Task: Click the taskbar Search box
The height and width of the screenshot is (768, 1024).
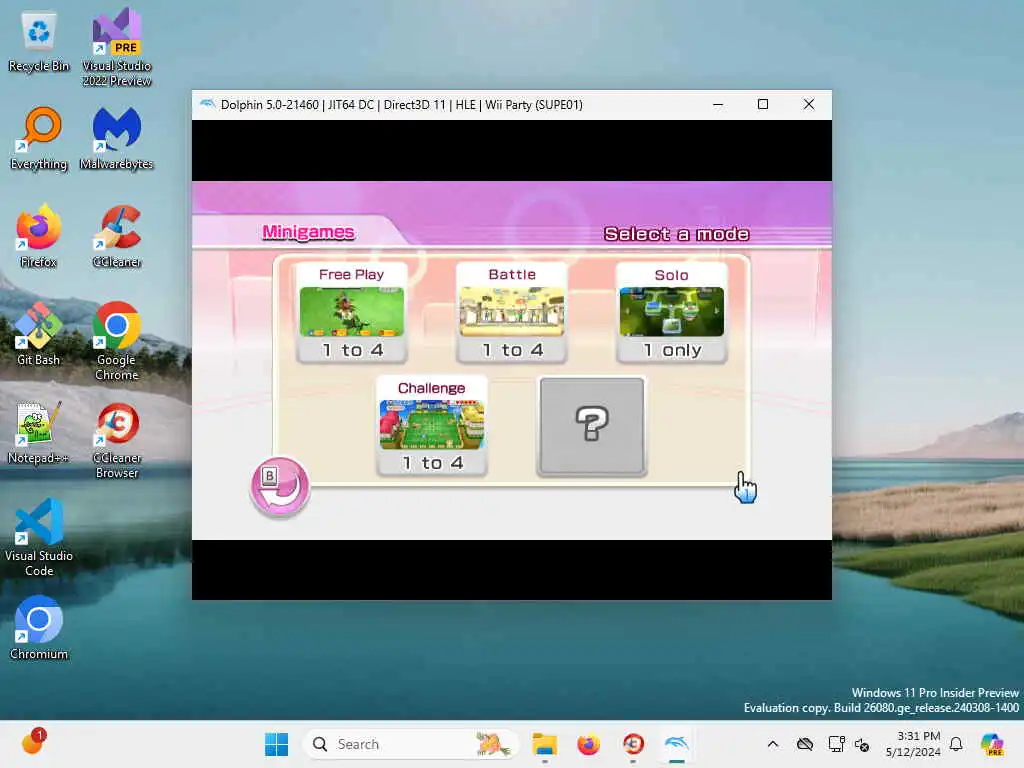Action: click(409, 744)
